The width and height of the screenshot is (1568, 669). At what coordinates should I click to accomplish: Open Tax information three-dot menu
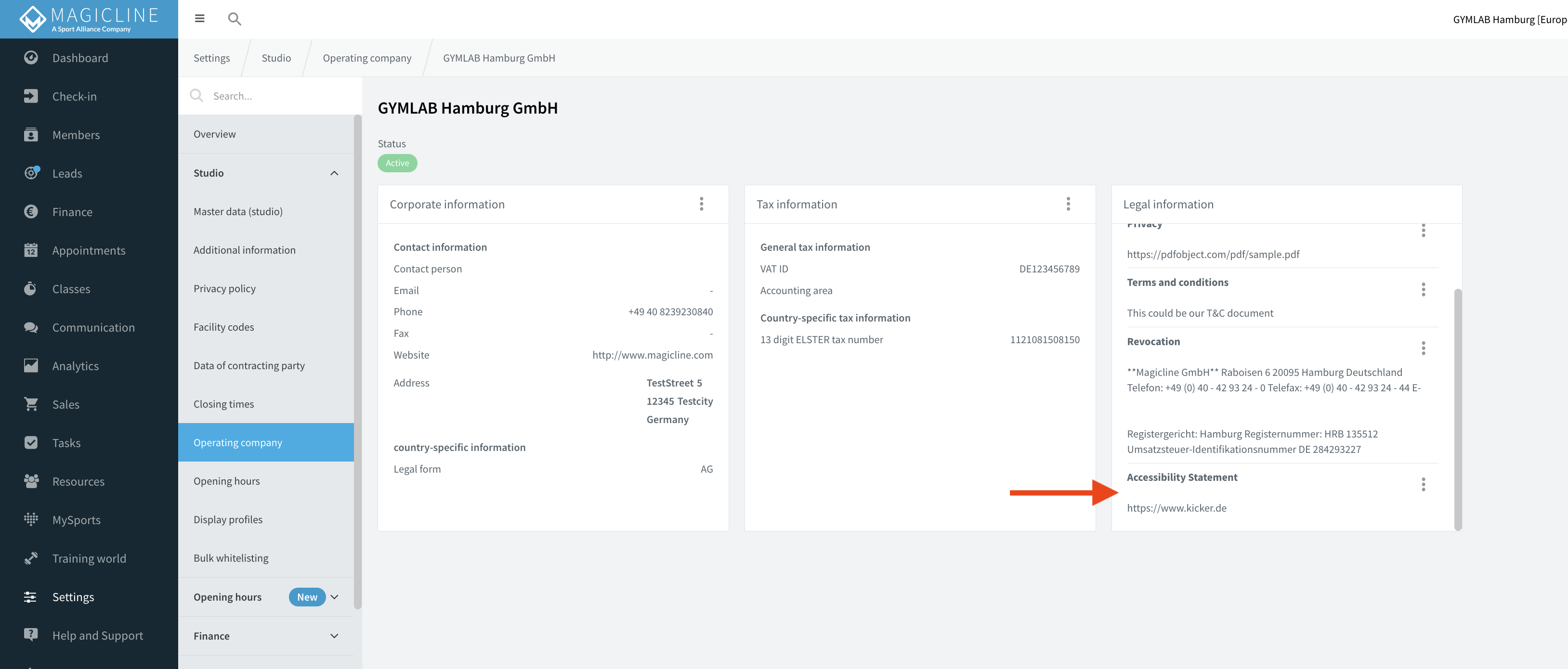click(1068, 204)
